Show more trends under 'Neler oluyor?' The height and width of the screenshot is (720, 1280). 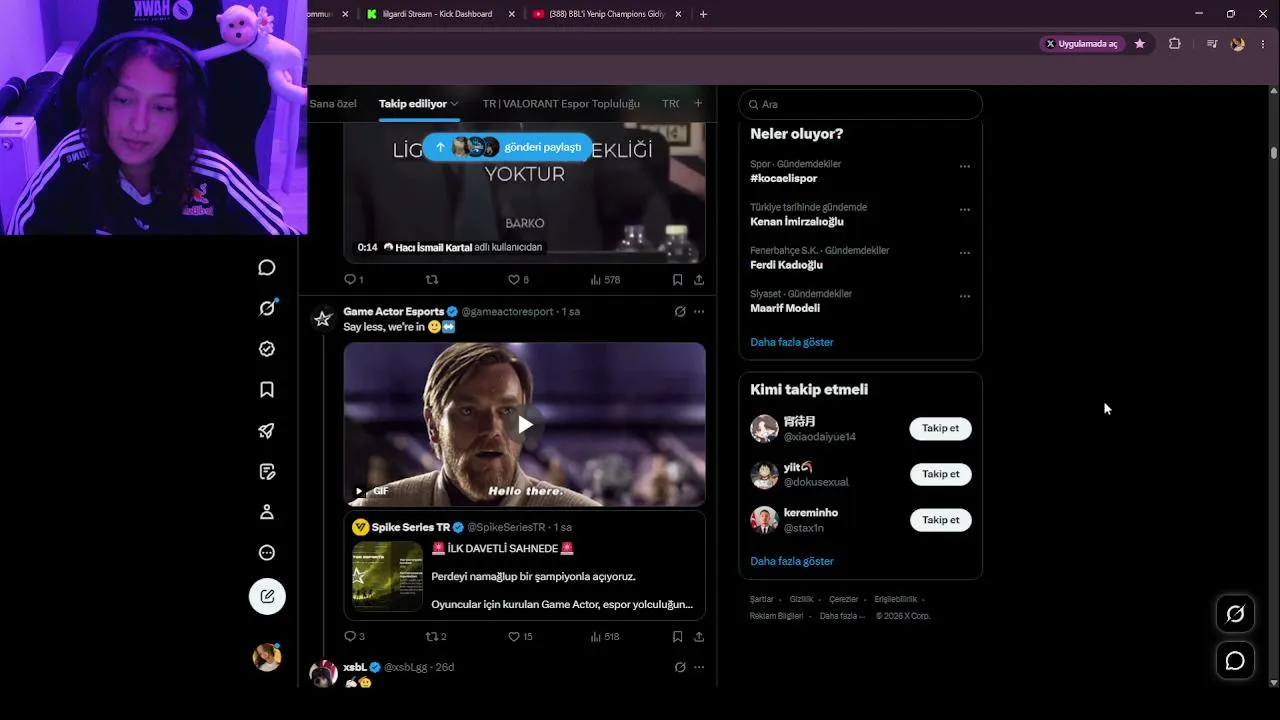point(792,342)
